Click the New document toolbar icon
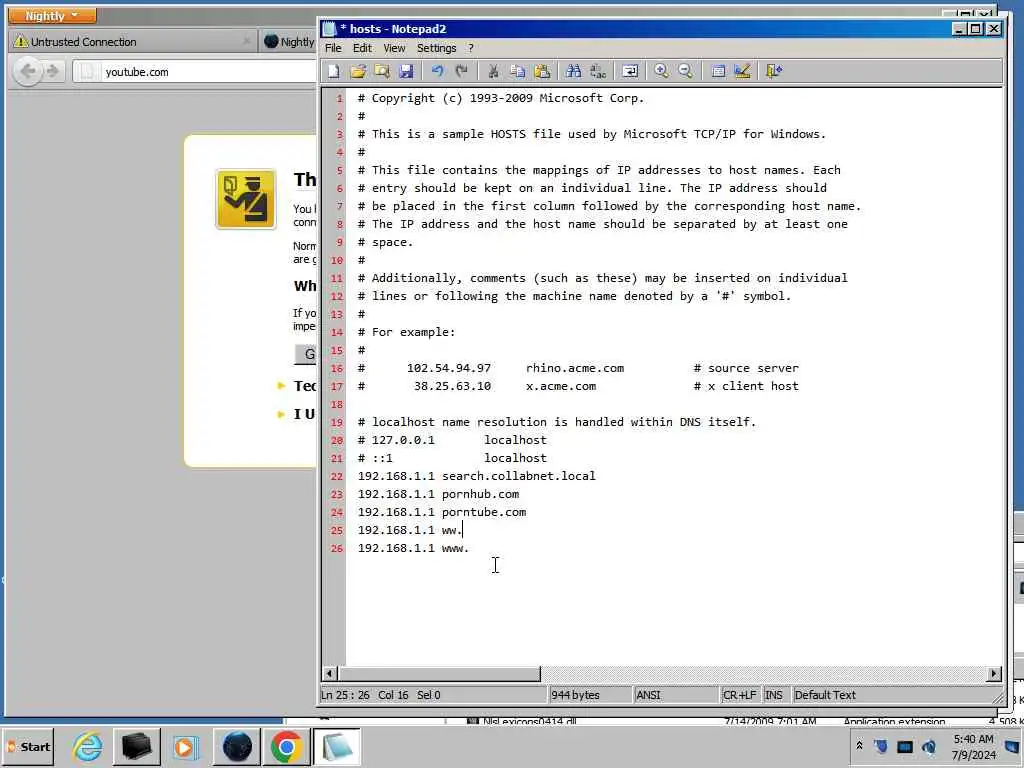The image size is (1024, 768). coord(334,71)
